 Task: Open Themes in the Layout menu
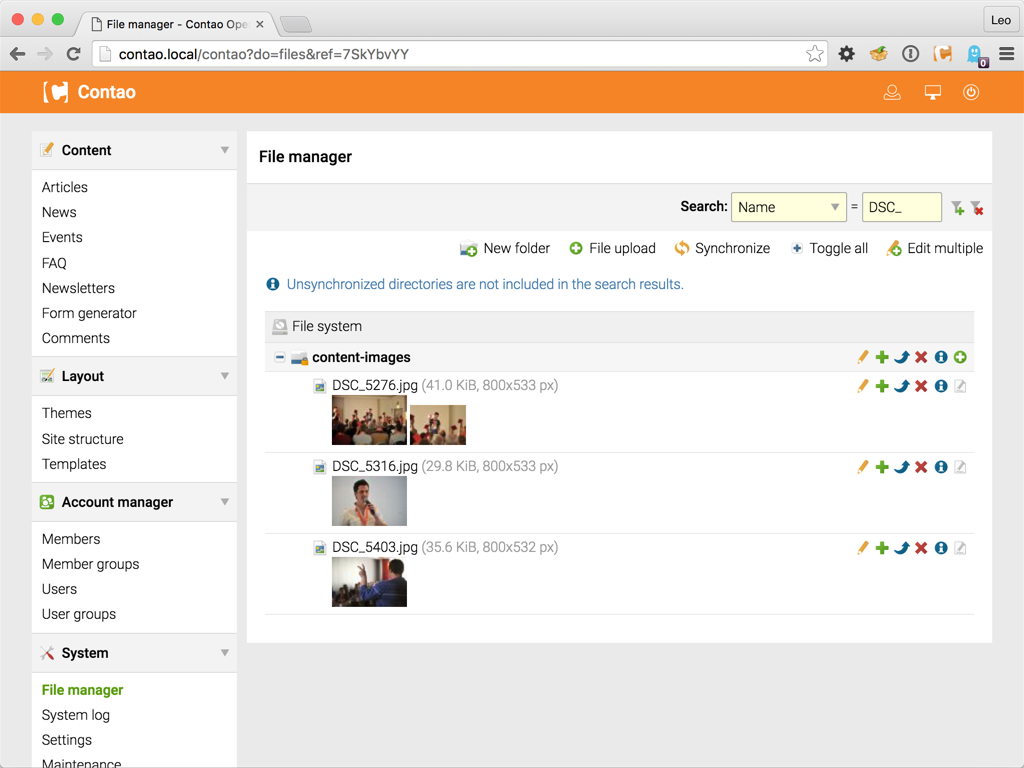point(67,413)
